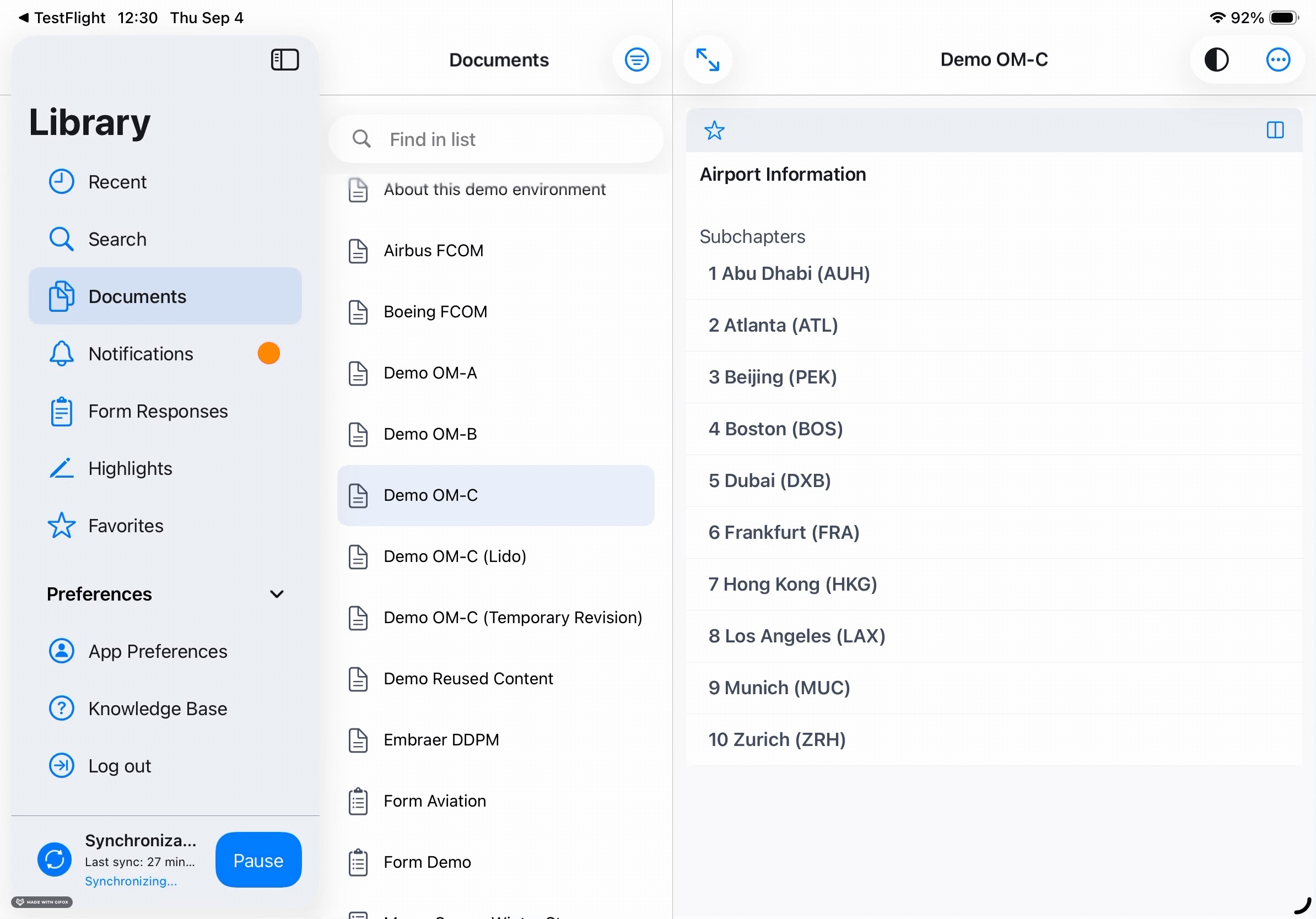Return to TestFlight via back arrow

(x=23, y=18)
